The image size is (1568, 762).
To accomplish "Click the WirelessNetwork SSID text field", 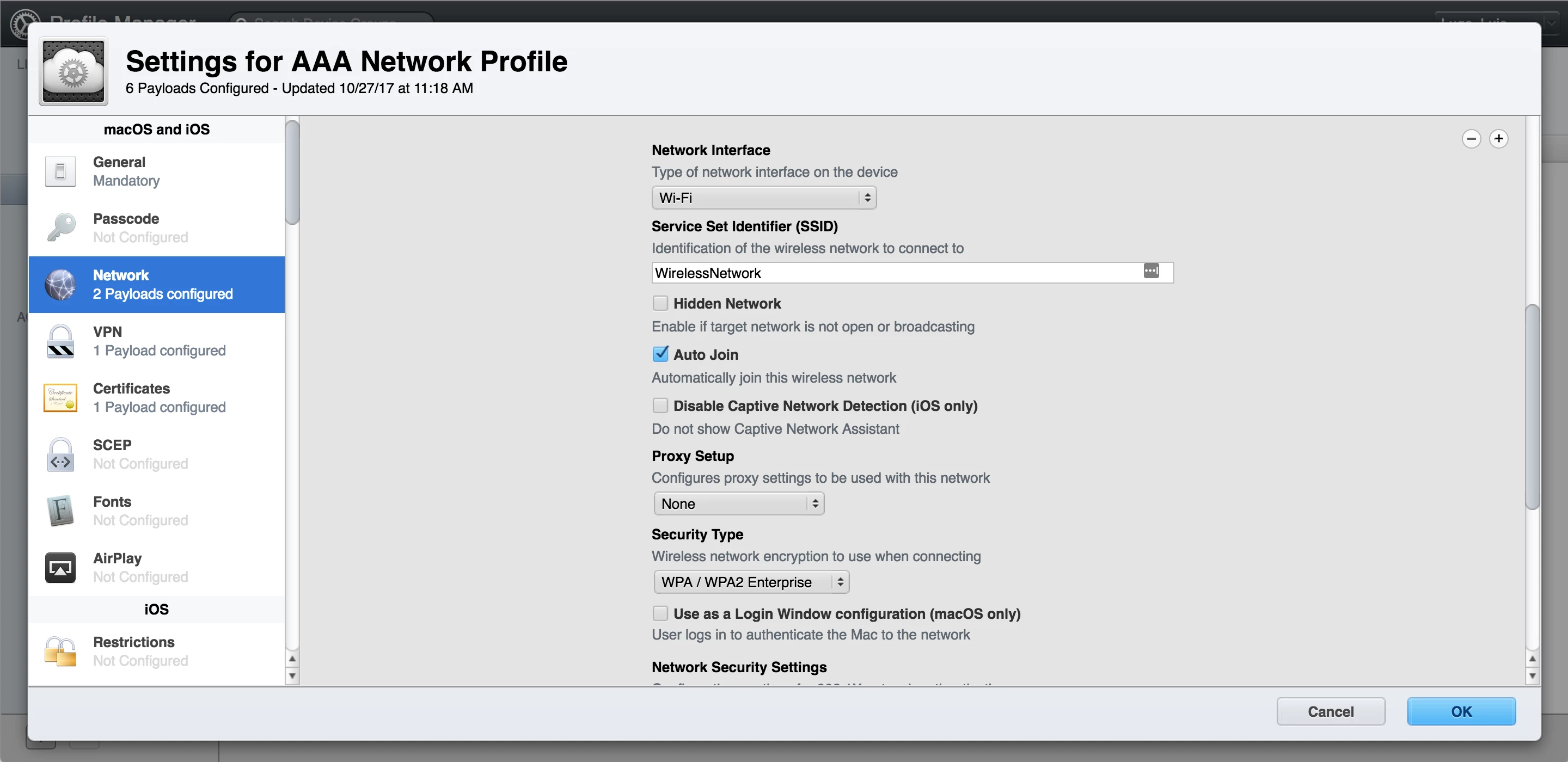I will 895,273.
